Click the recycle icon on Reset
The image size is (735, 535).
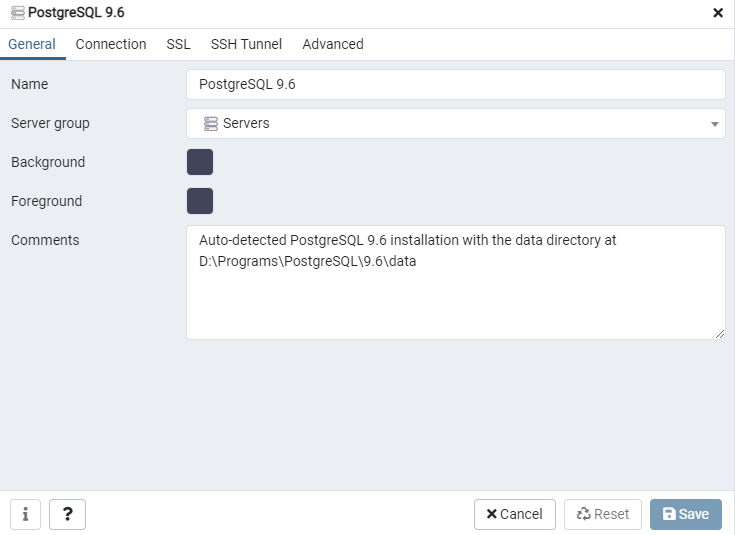pyautogui.click(x=584, y=514)
